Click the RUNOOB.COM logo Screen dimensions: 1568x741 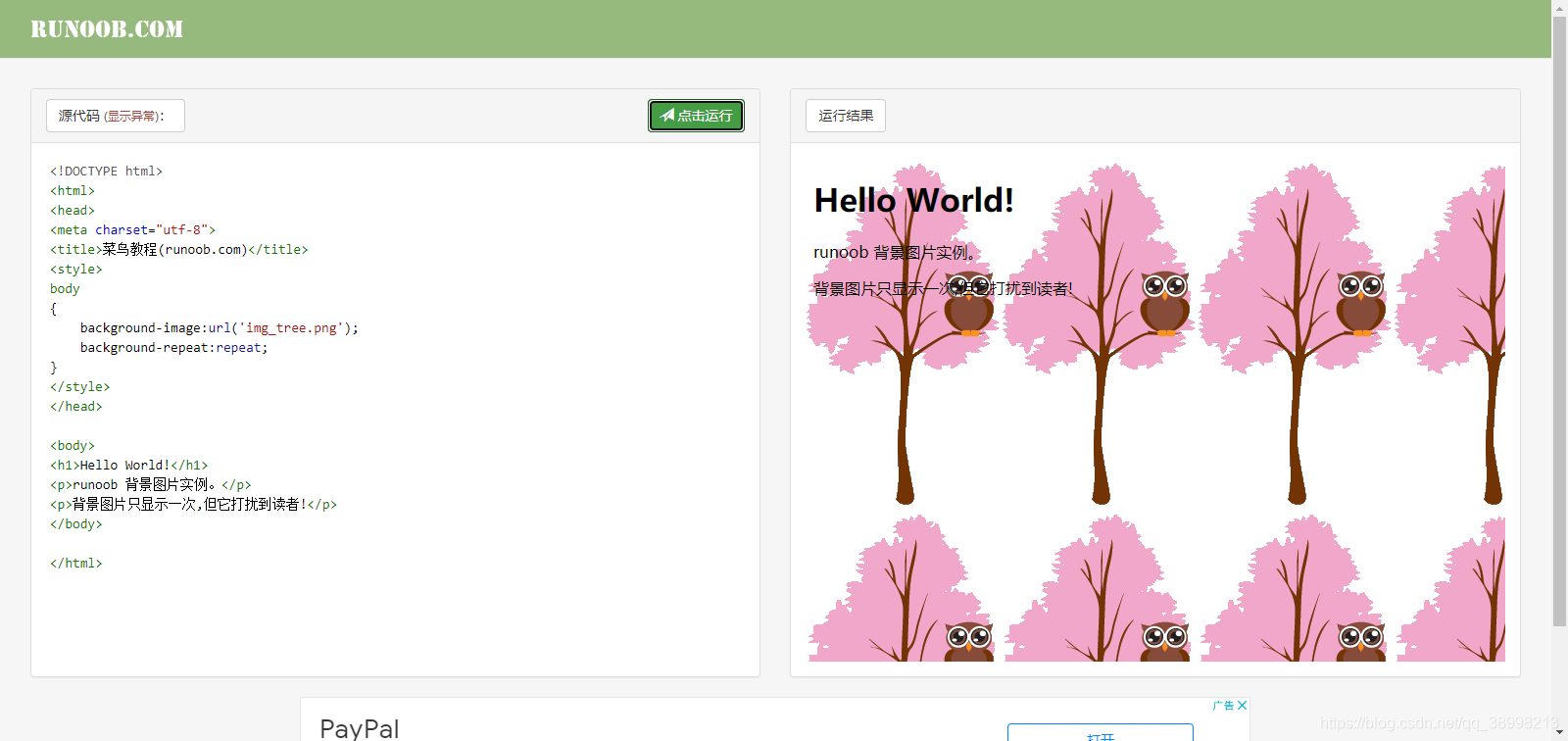(x=107, y=29)
